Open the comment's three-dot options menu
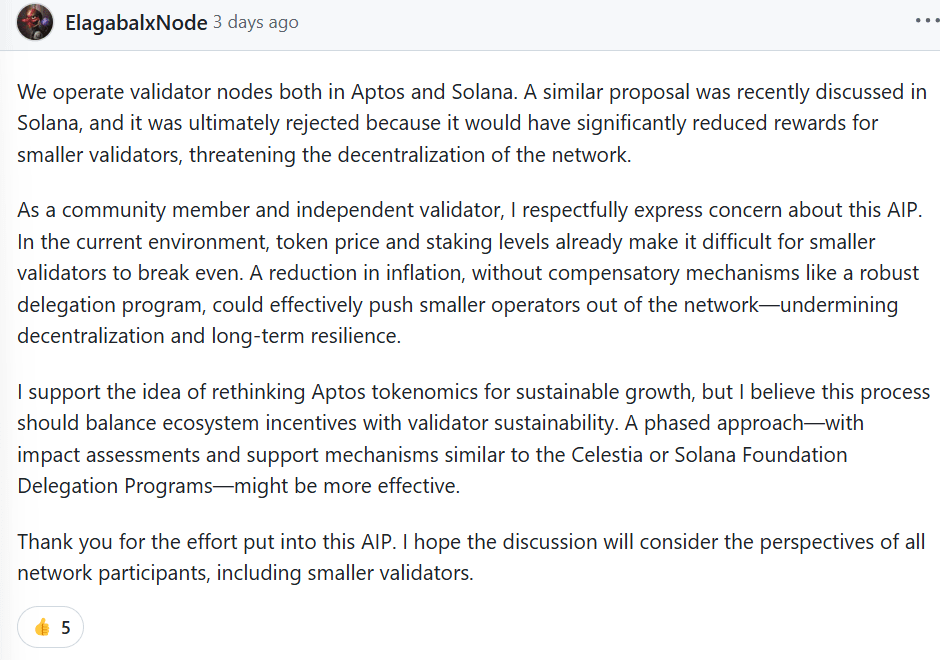Viewport: 940px width, 660px height. click(x=927, y=21)
